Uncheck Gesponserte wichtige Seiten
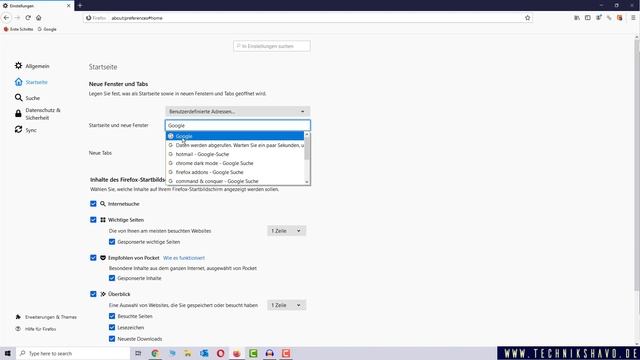 pyautogui.click(x=112, y=242)
